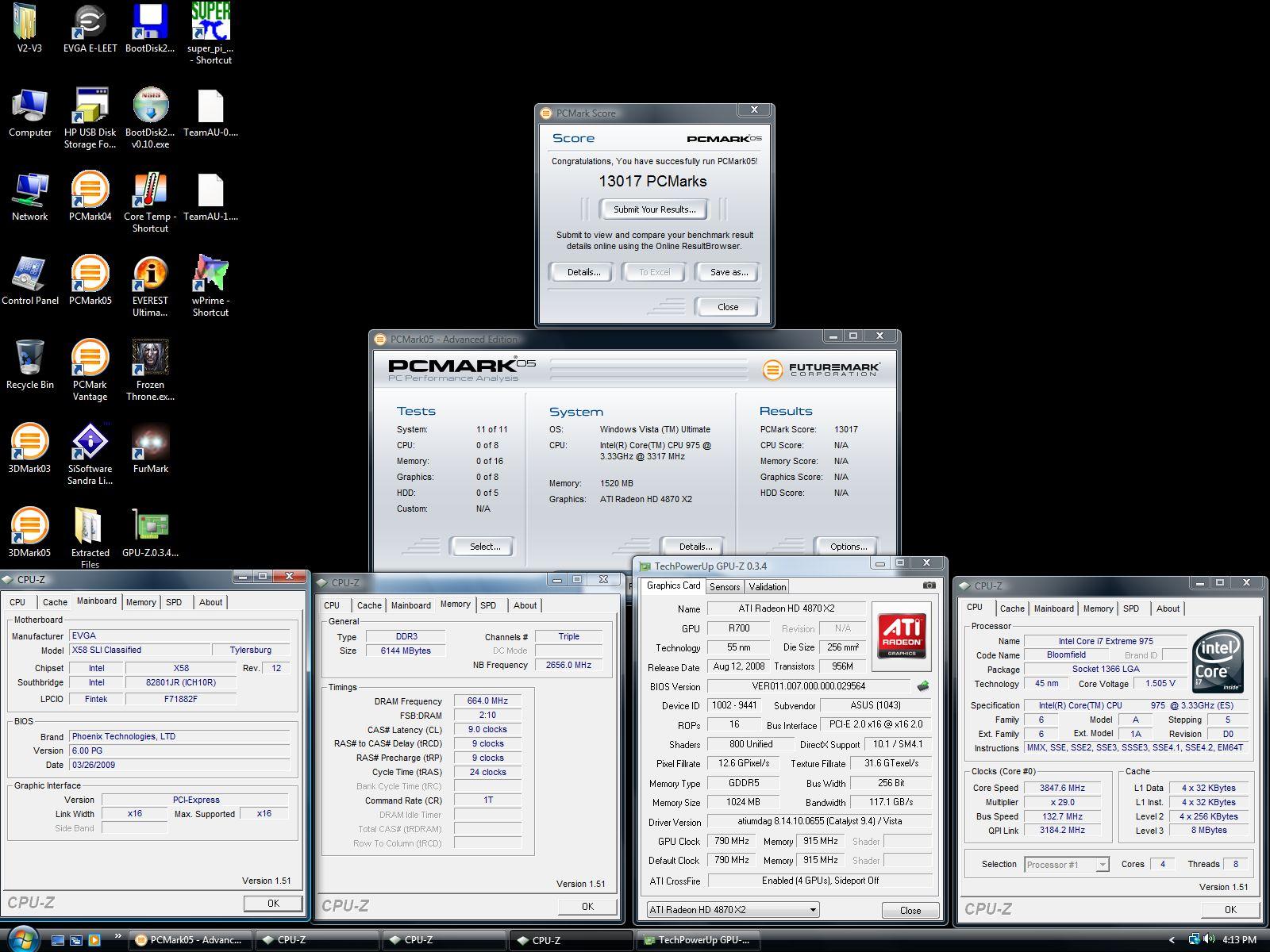Launch 3DMark03 shortcut
The height and width of the screenshot is (952, 1270).
coord(29,443)
